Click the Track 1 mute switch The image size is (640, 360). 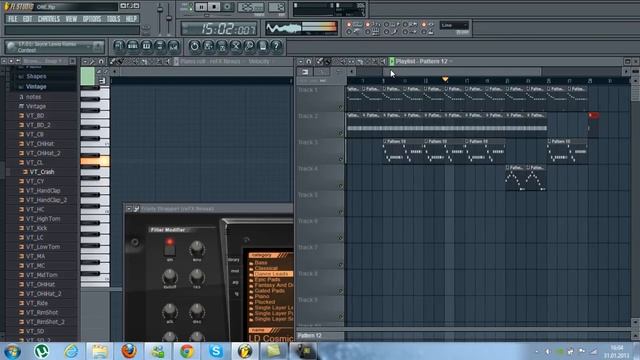point(340,107)
